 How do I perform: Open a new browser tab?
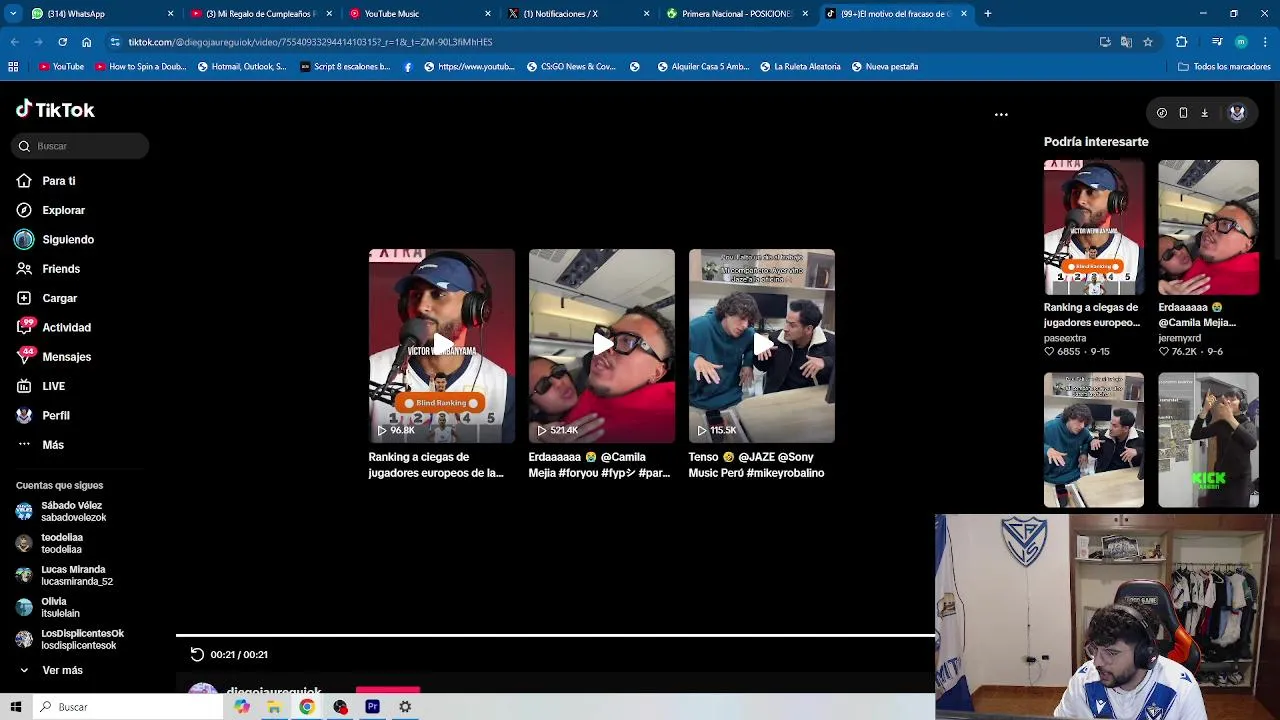[x=988, y=14]
